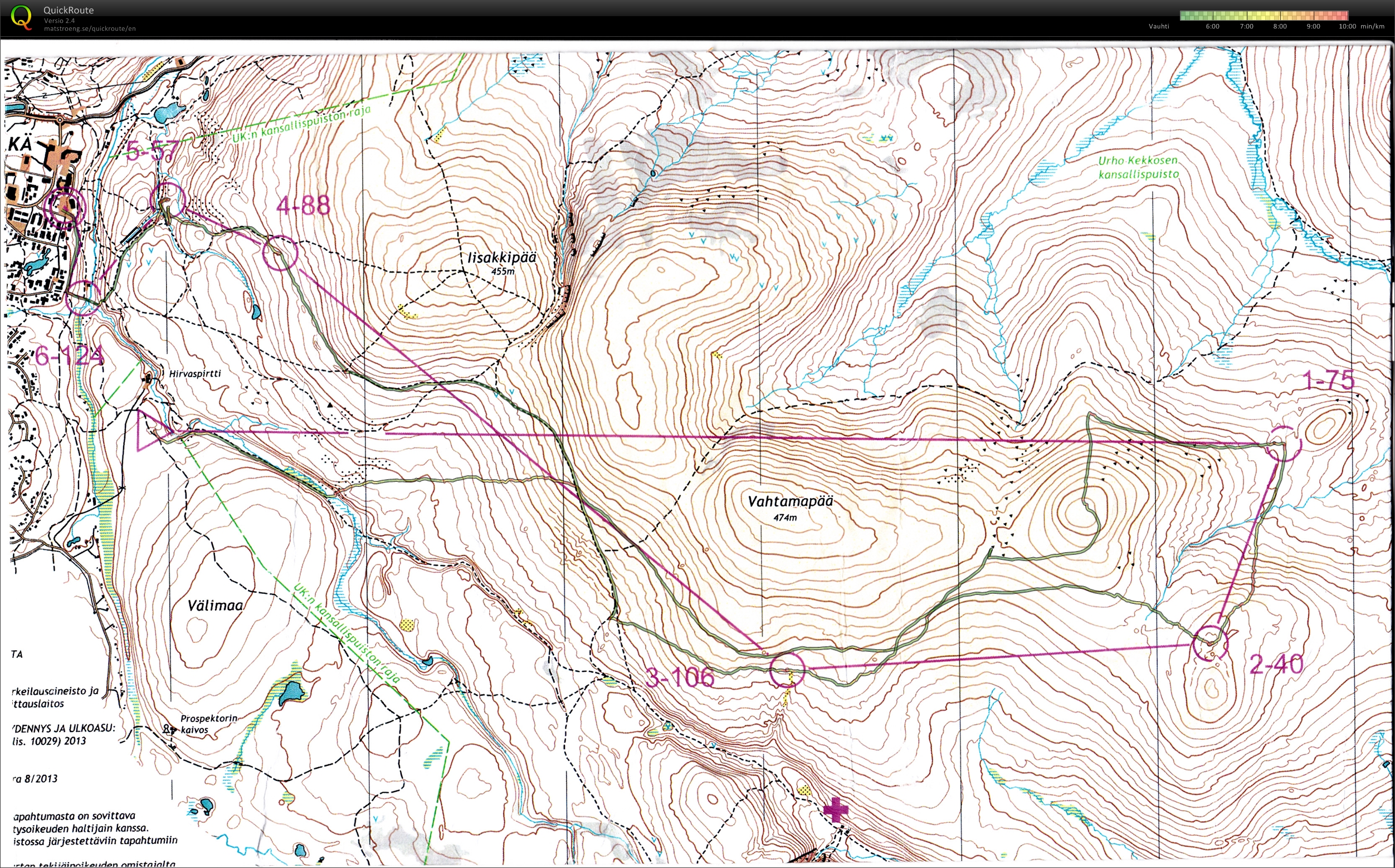Click the 'Vauhti' legend label

pos(1158,26)
